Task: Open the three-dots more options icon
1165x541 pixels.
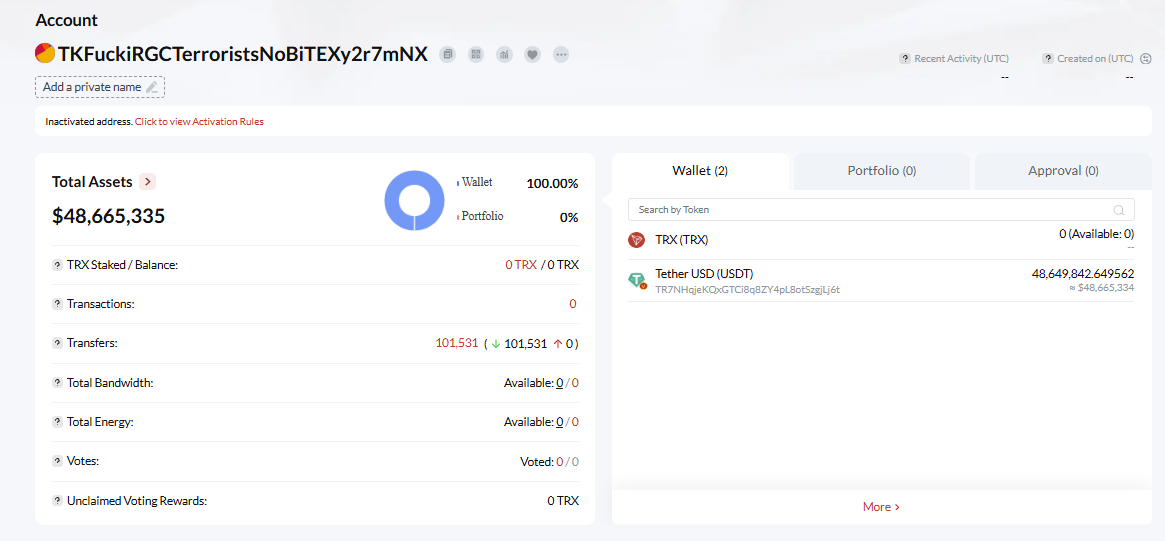Action: [x=561, y=54]
